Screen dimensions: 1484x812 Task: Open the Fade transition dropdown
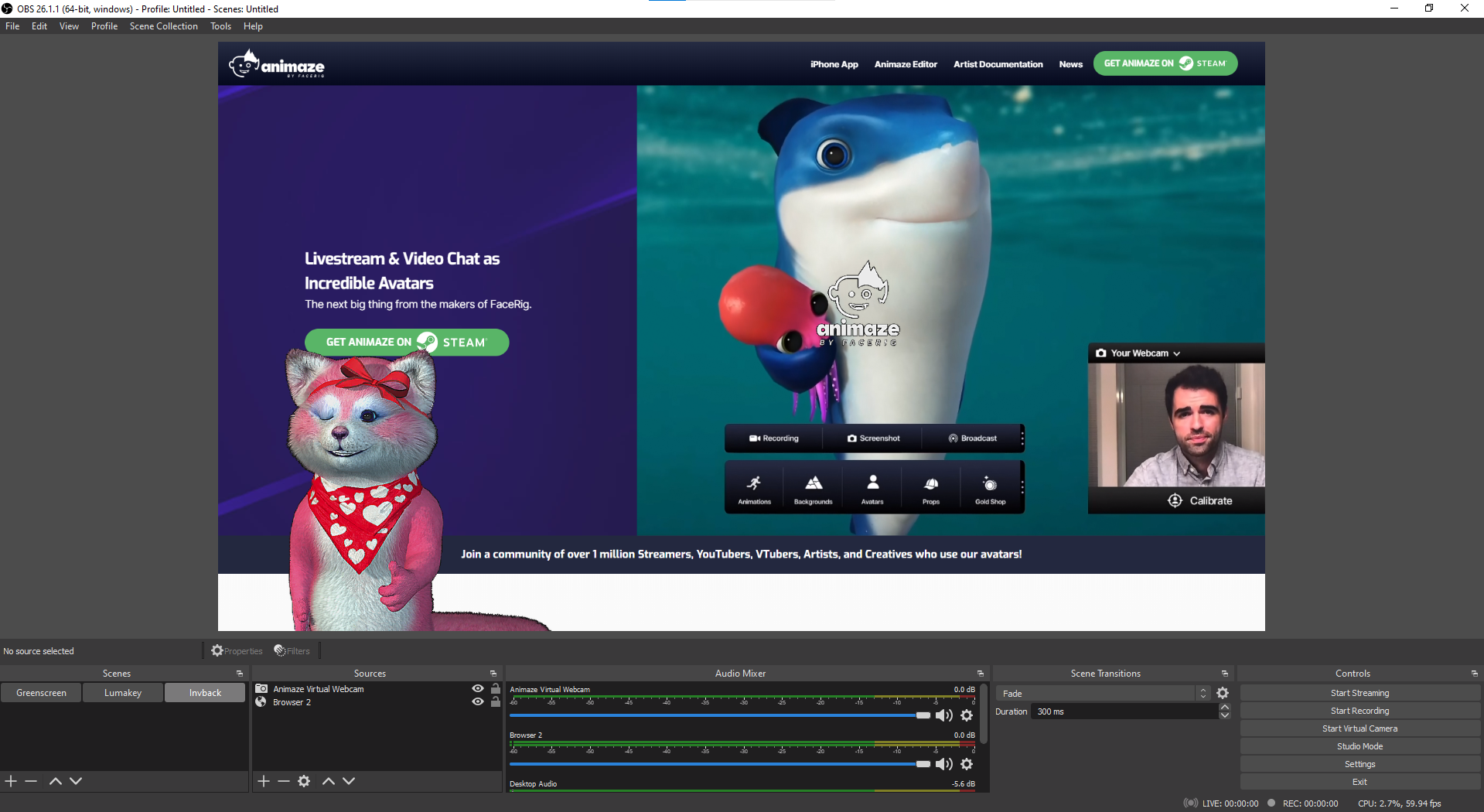1103,694
